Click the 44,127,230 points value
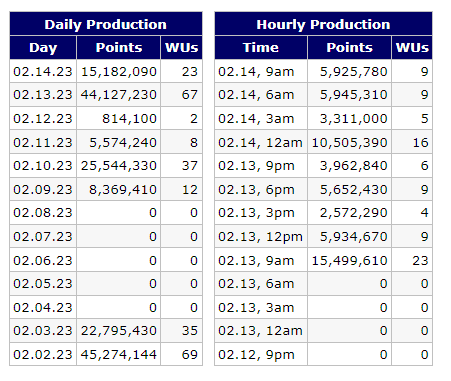The width and height of the screenshot is (451, 381). click(x=119, y=95)
